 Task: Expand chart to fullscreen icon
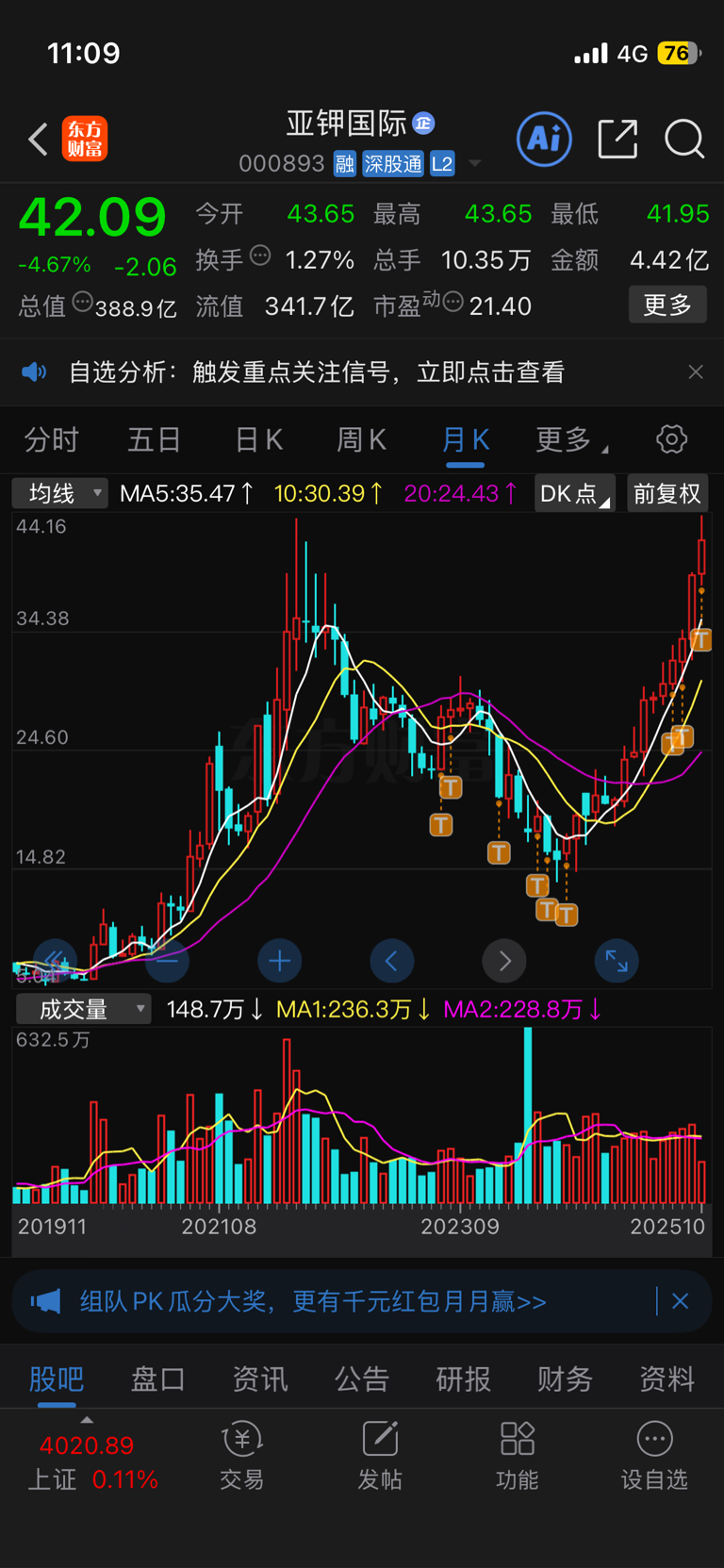pyautogui.click(x=617, y=961)
